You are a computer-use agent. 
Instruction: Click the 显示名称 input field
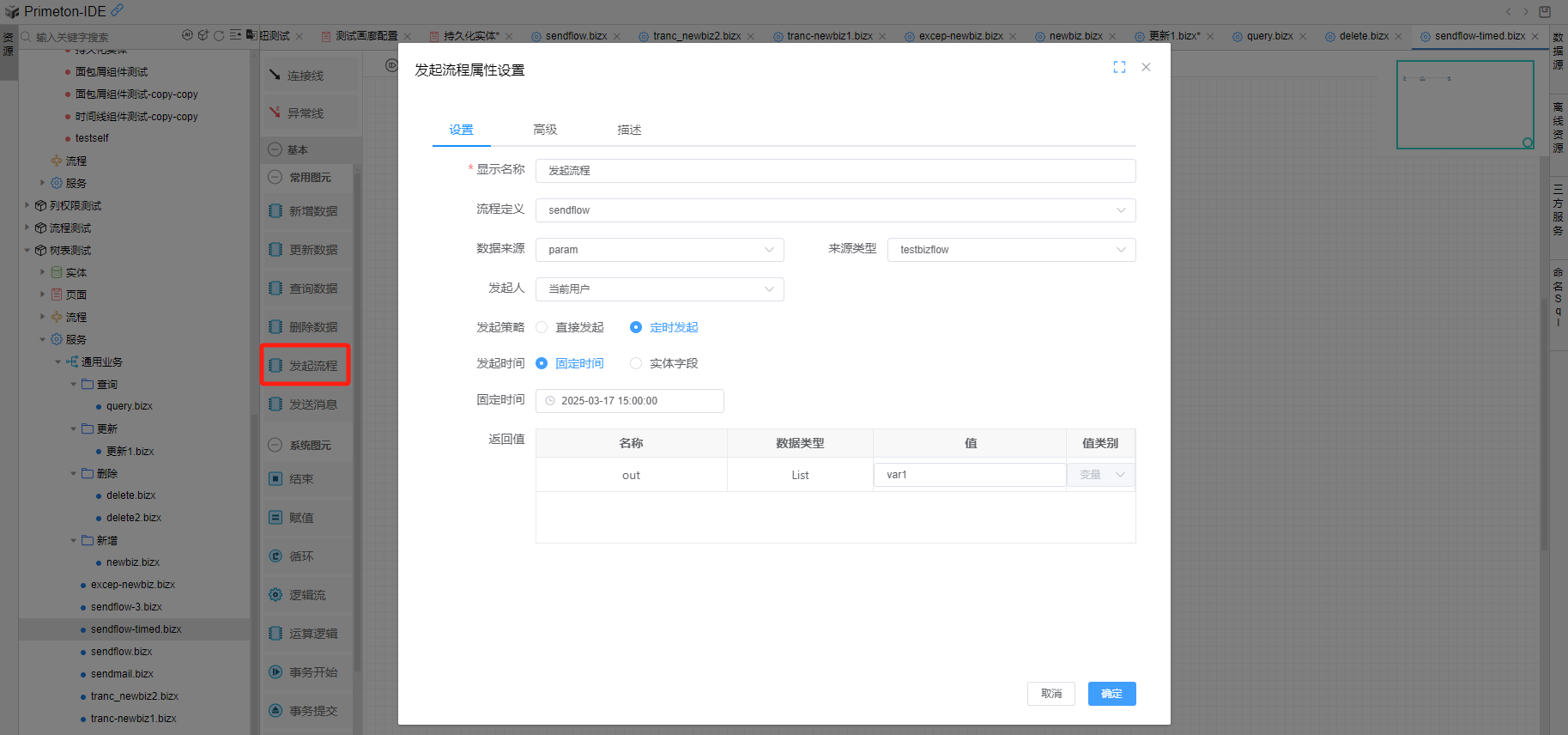pyautogui.click(x=835, y=171)
